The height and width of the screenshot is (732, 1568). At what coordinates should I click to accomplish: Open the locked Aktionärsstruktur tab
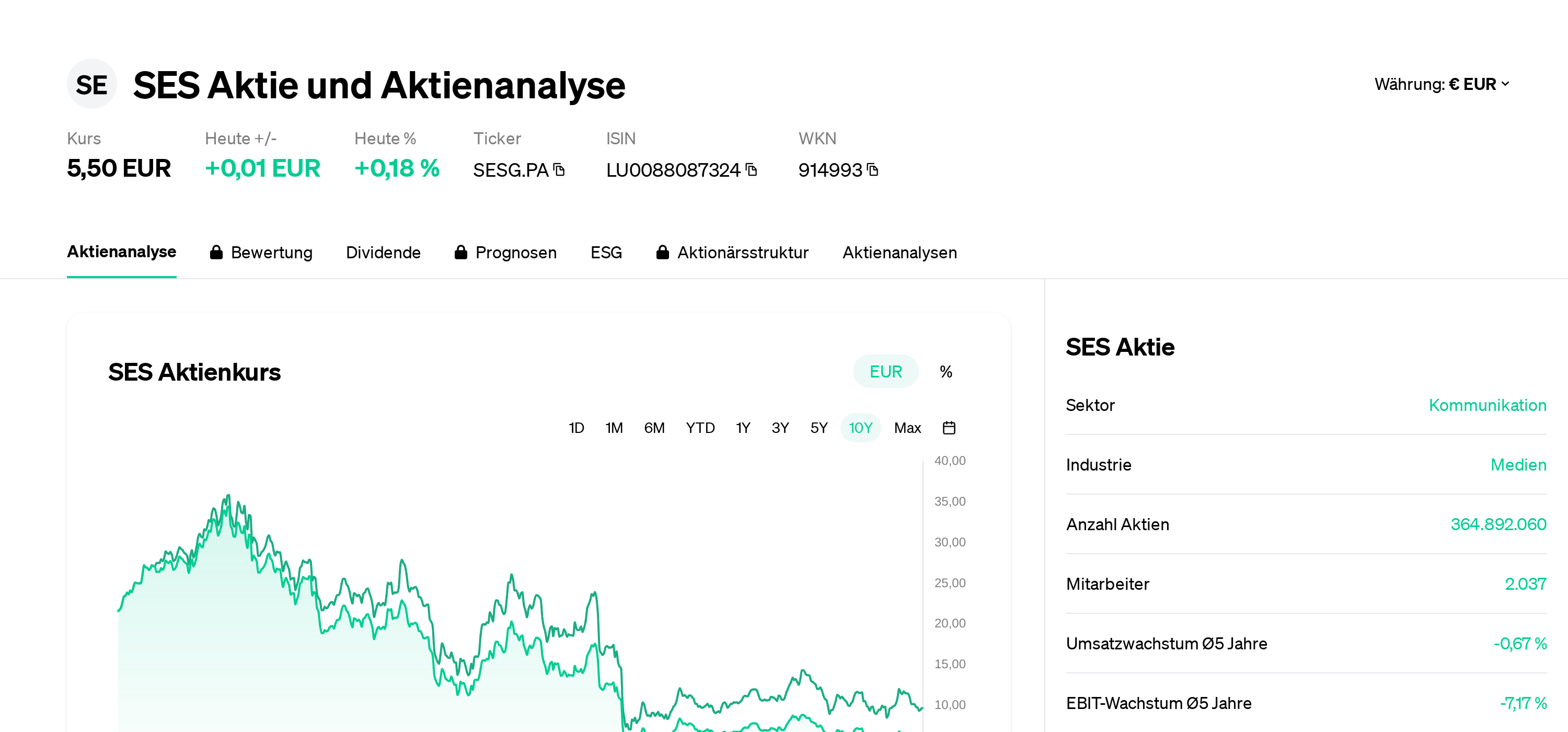pos(732,253)
